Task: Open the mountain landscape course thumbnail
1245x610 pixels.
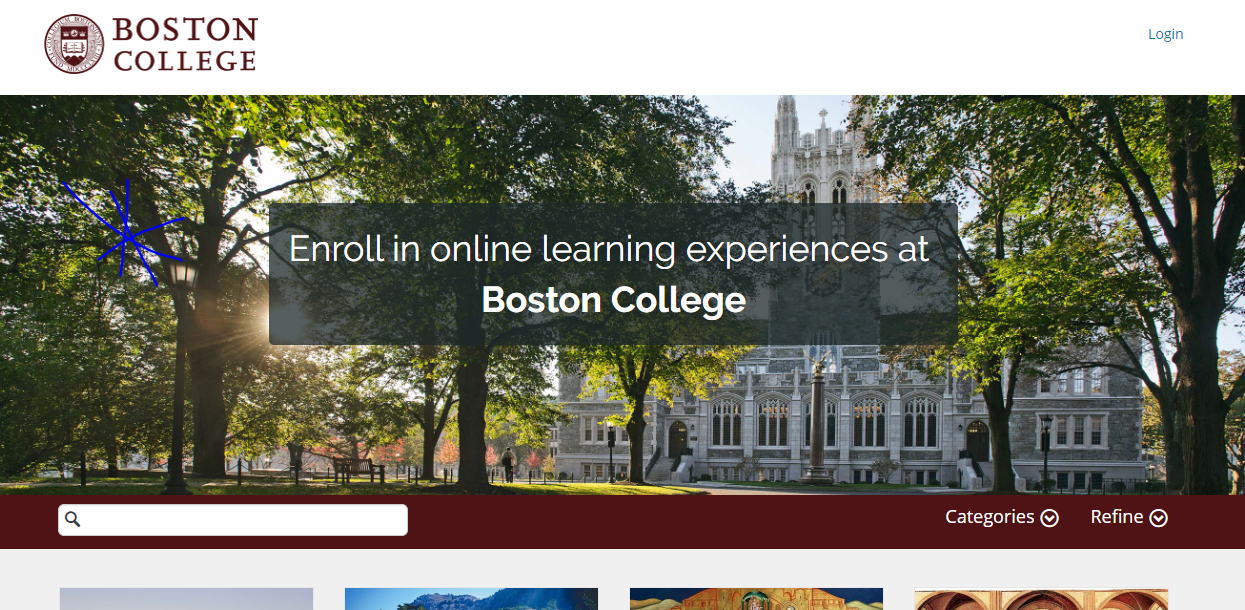Action: point(471,599)
